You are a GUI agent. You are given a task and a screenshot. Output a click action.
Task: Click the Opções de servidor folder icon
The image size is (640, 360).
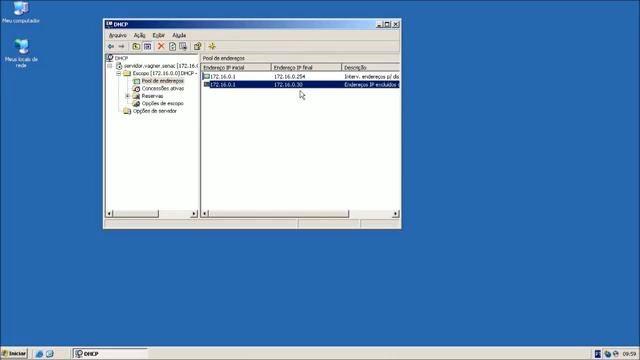point(127,111)
